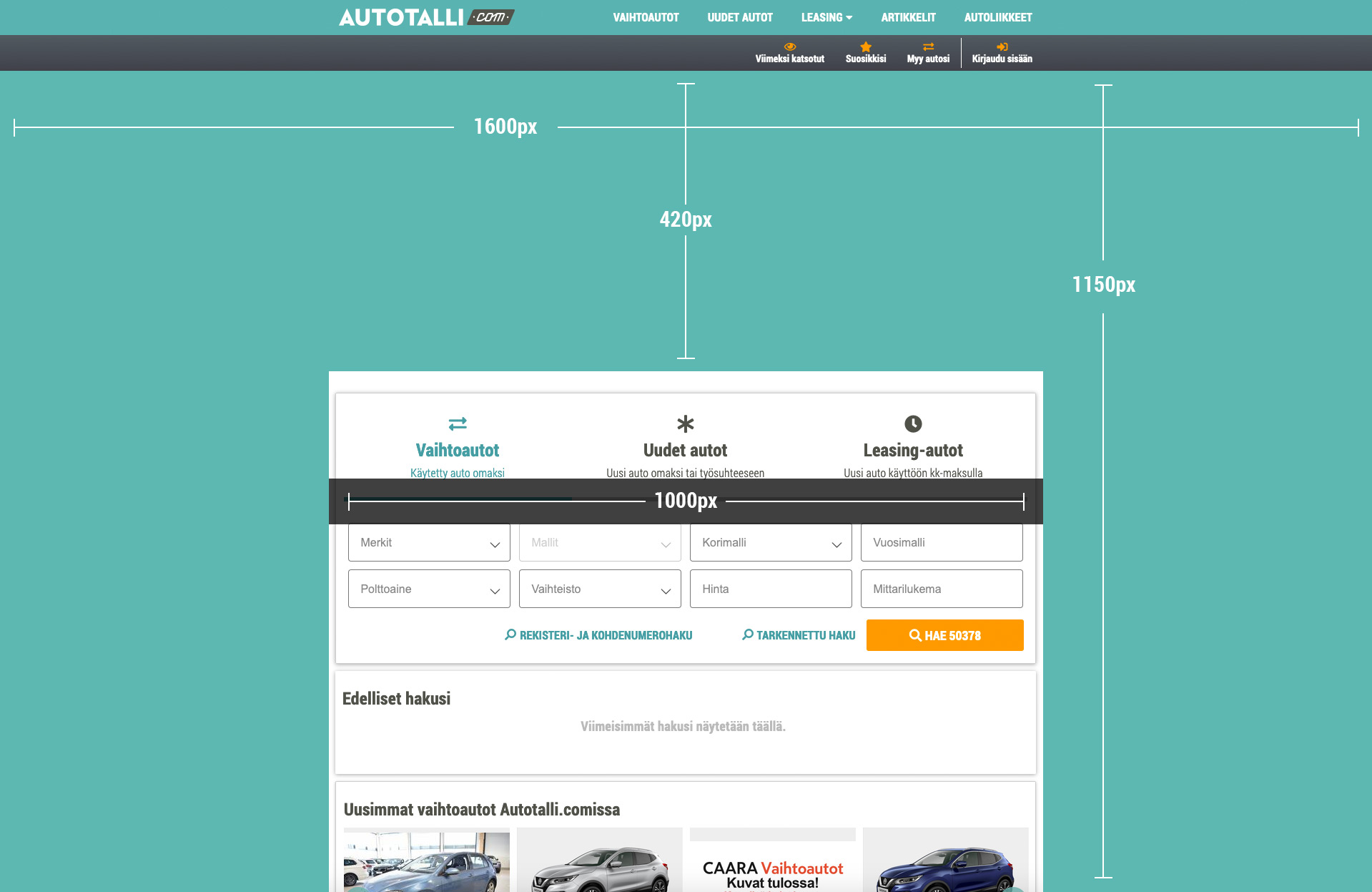Expand the Polttoaine dropdown
Screen dimensions: 1372x892
tap(429, 589)
